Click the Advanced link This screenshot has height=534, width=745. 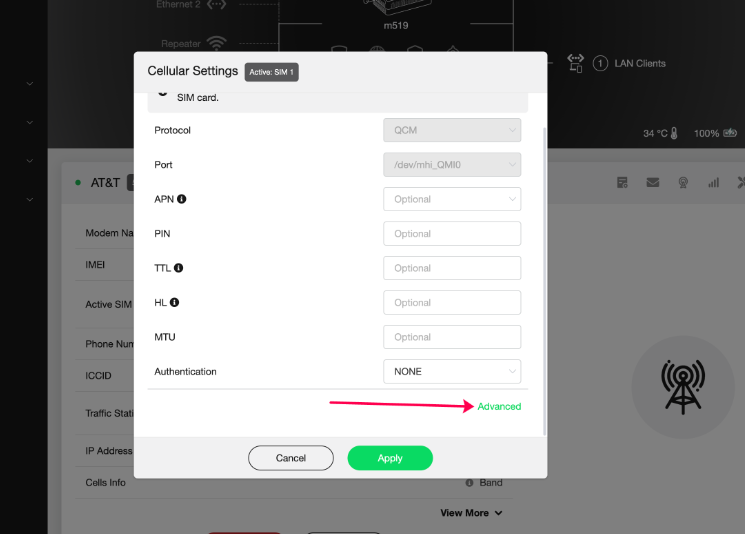click(499, 407)
